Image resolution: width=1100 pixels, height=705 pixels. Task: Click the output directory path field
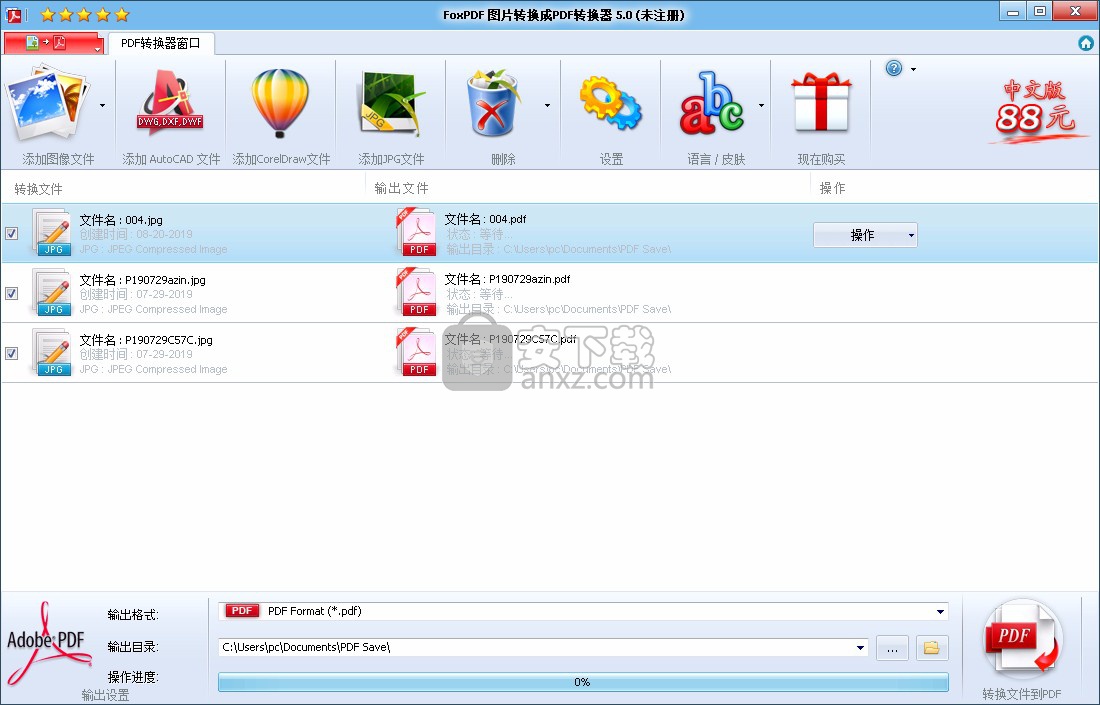543,647
